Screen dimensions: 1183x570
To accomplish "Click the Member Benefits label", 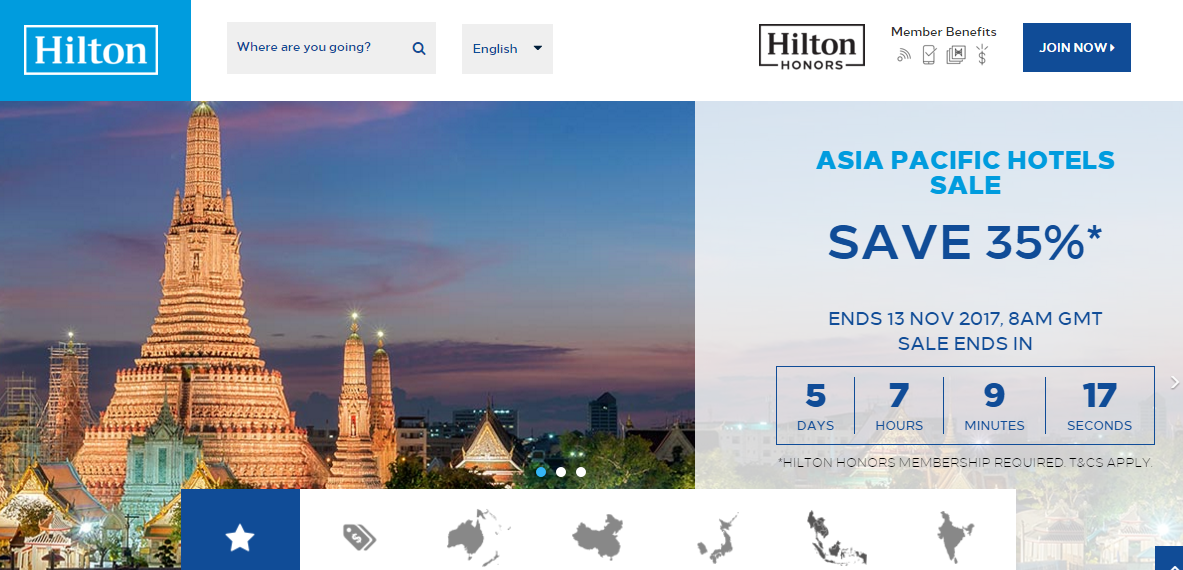I will coord(943,32).
